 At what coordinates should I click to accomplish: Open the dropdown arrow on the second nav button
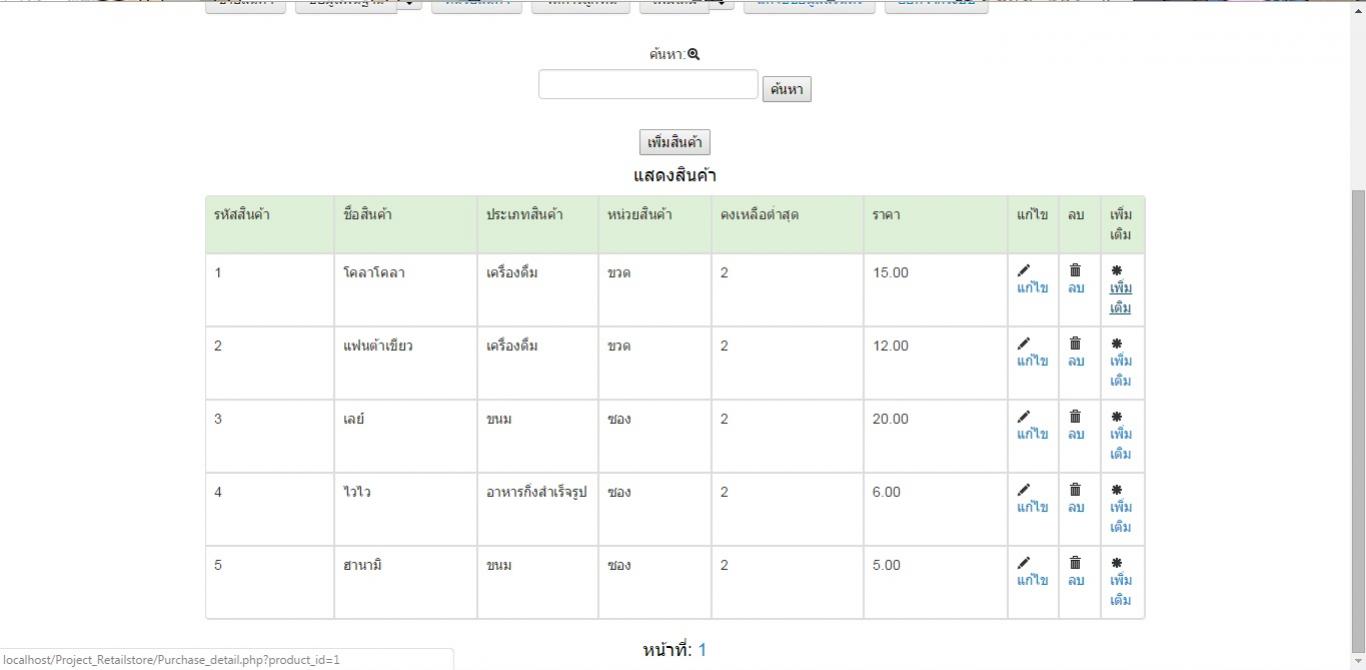pos(408,3)
